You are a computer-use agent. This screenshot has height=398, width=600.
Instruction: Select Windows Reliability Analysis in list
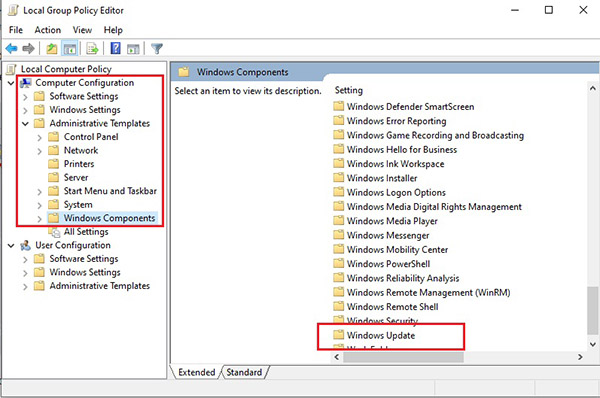[403, 278]
